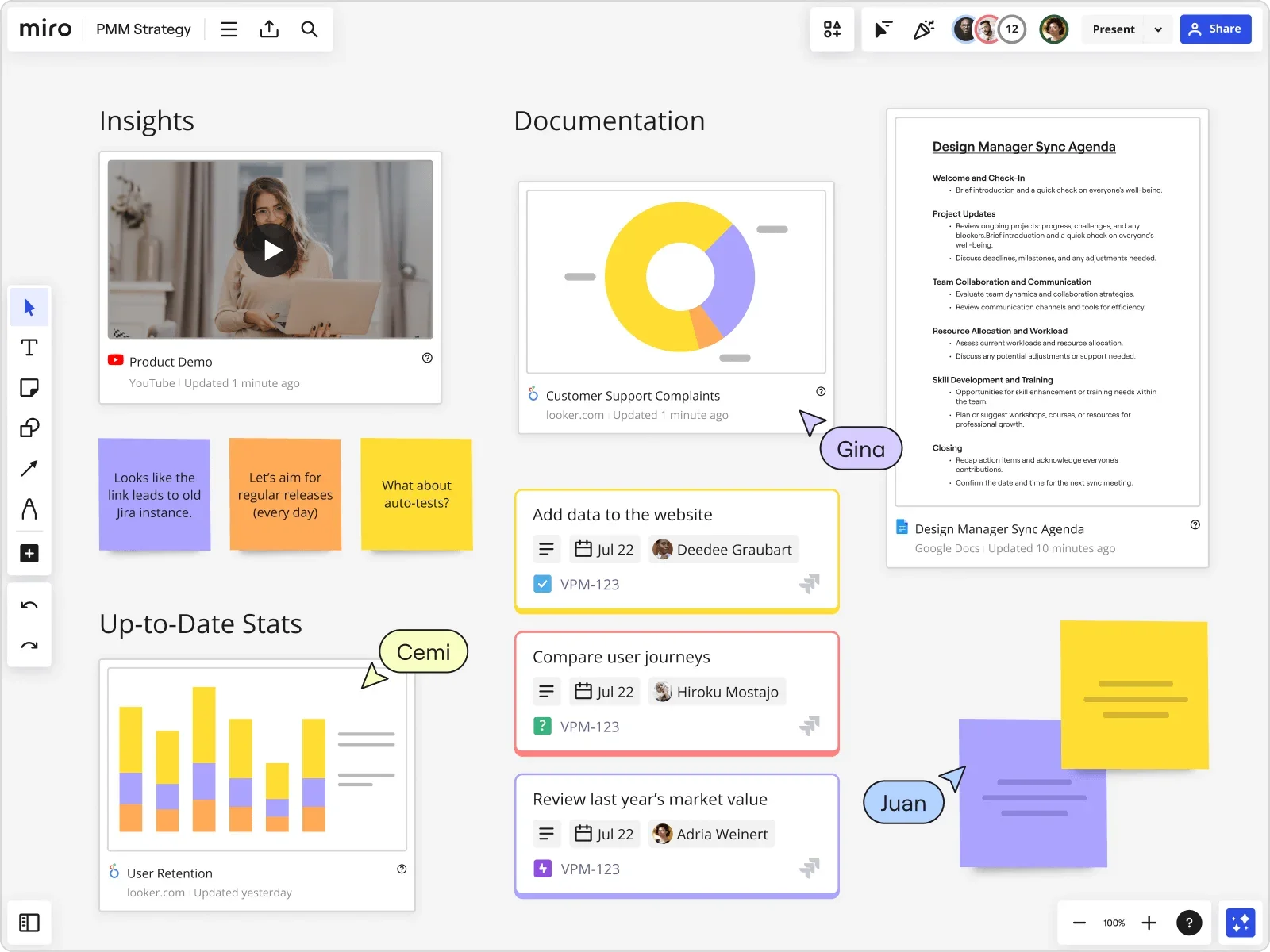Redo the last action
Viewport: 1270px width, 952px height.
pyautogui.click(x=29, y=645)
